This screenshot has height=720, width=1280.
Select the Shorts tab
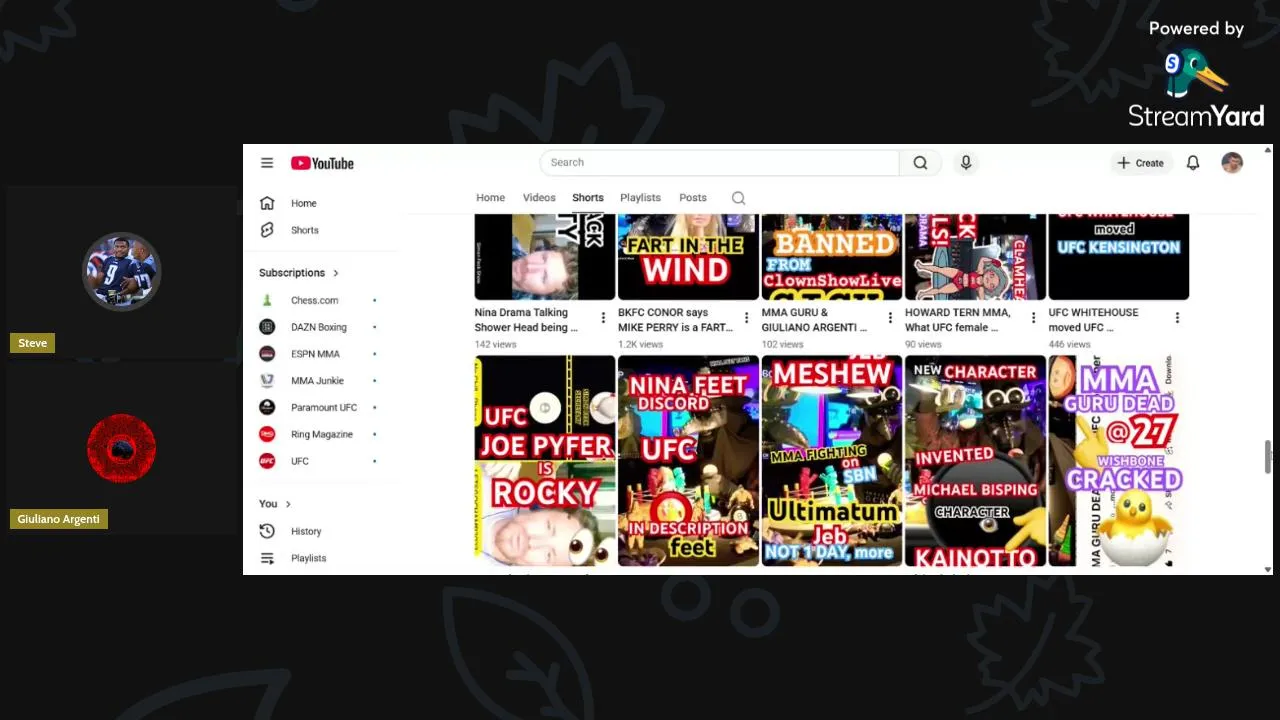point(588,198)
